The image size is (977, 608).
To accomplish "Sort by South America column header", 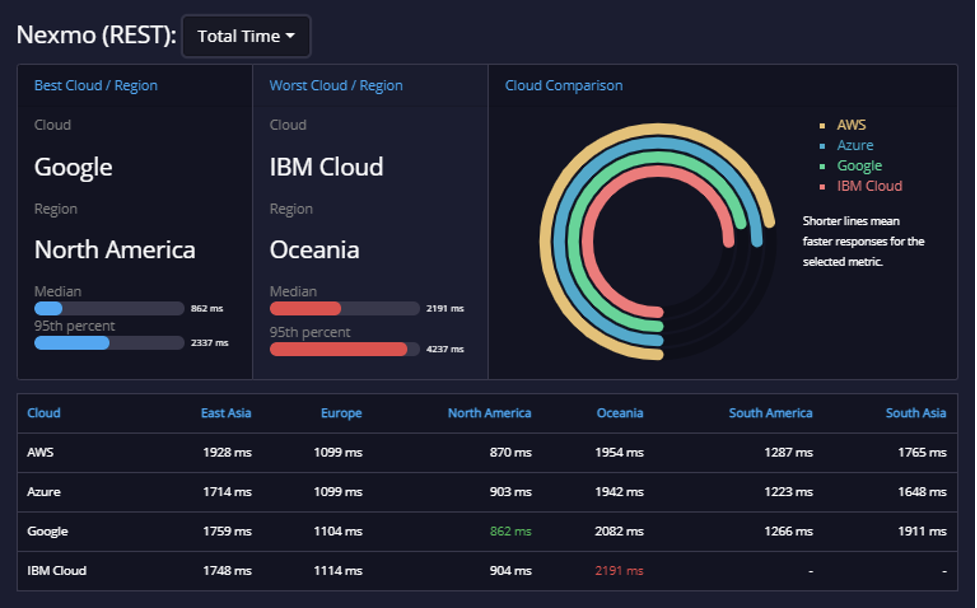I will pyautogui.click(x=770, y=413).
